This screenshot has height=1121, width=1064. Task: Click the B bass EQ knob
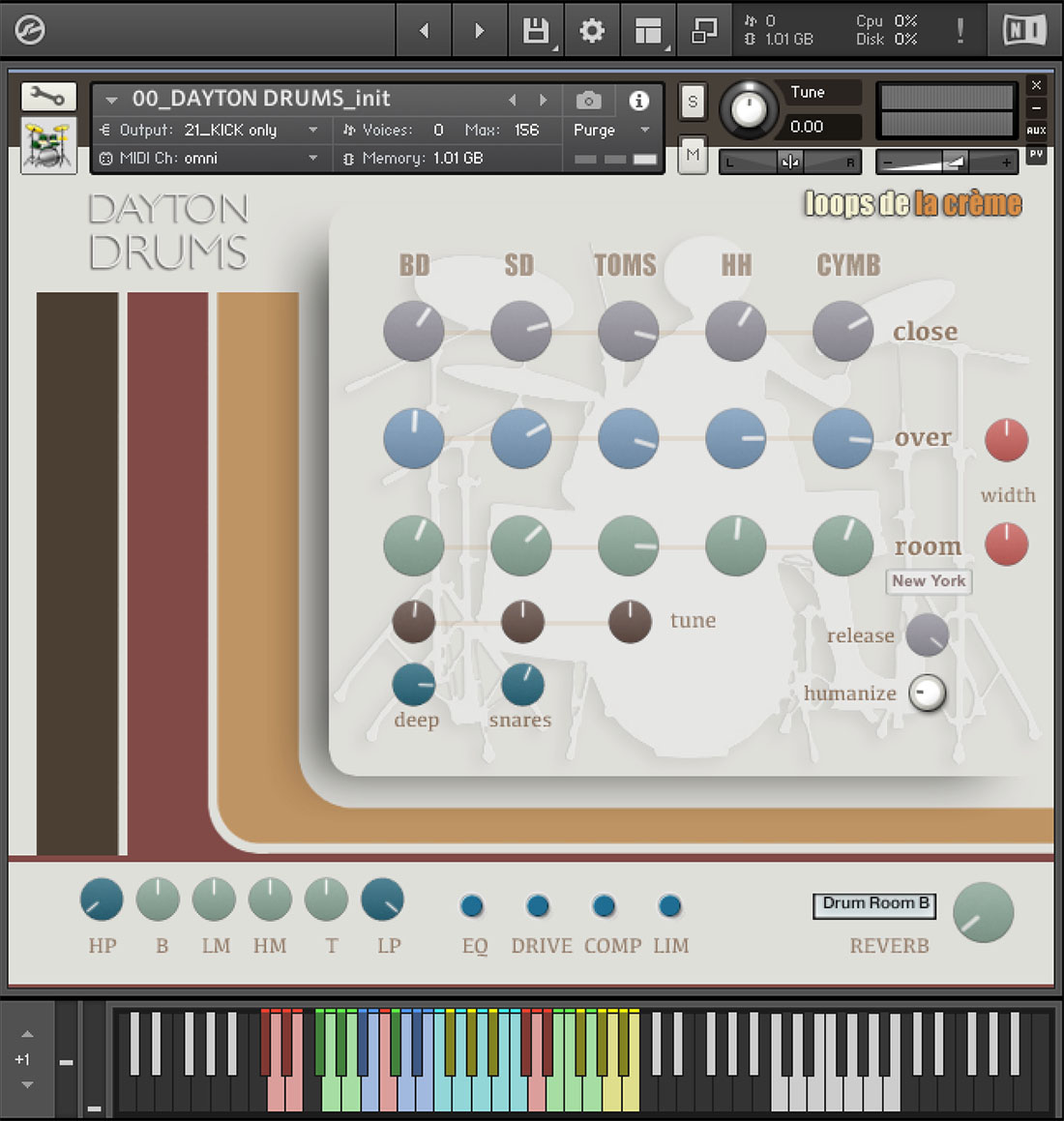(158, 900)
